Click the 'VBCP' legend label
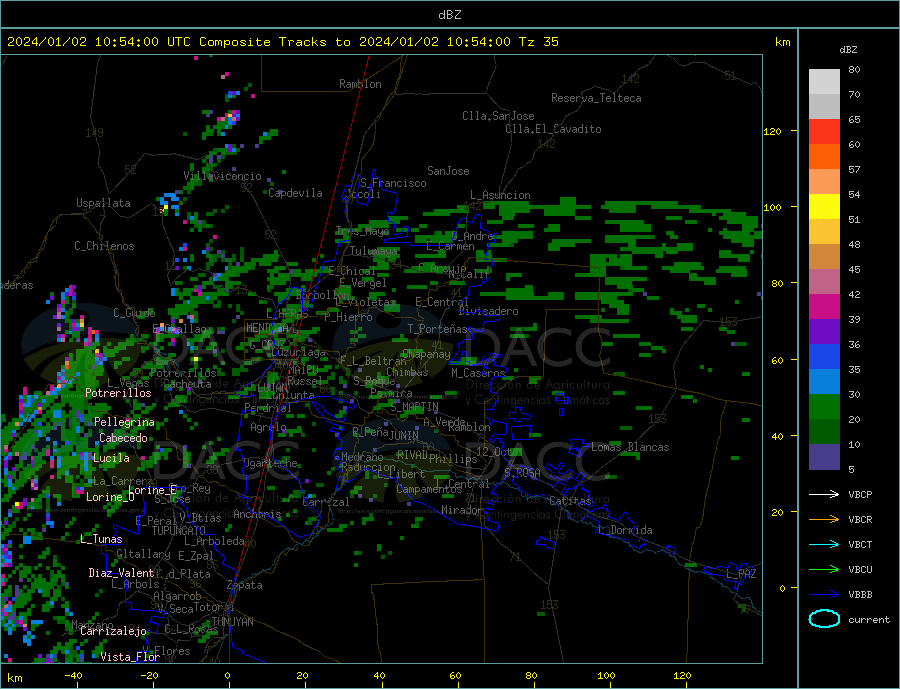Screen dimensions: 900x689 [860, 494]
